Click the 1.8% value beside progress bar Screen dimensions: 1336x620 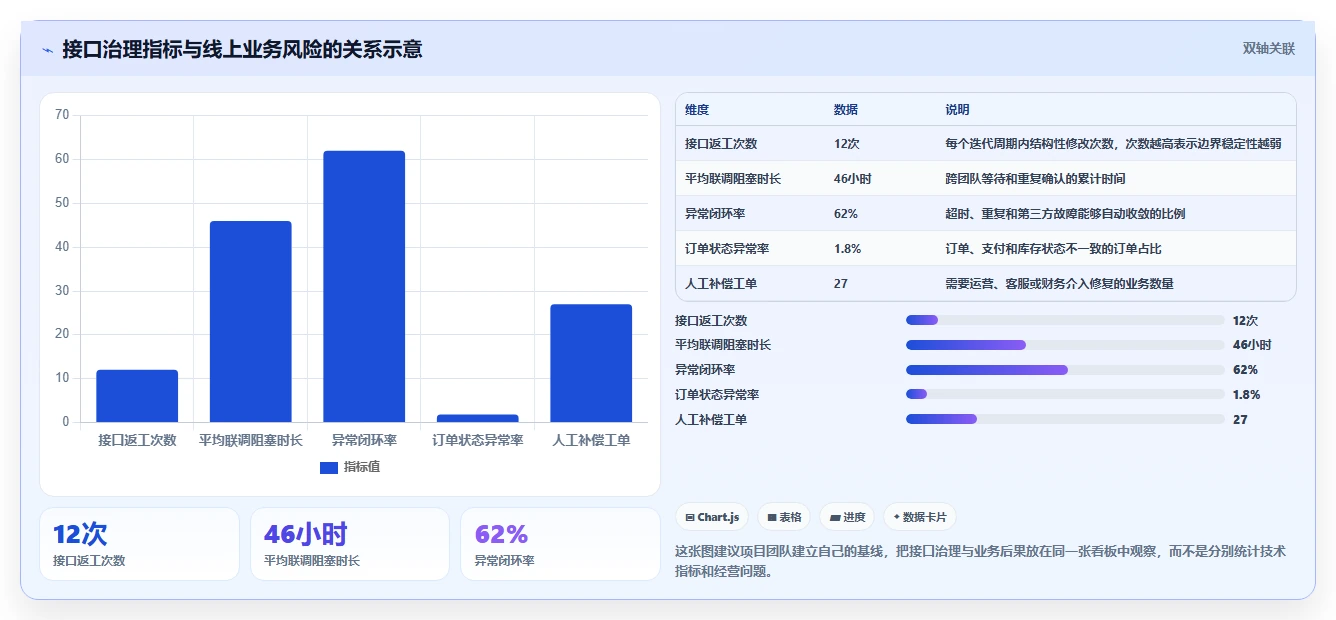[1246, 394]
